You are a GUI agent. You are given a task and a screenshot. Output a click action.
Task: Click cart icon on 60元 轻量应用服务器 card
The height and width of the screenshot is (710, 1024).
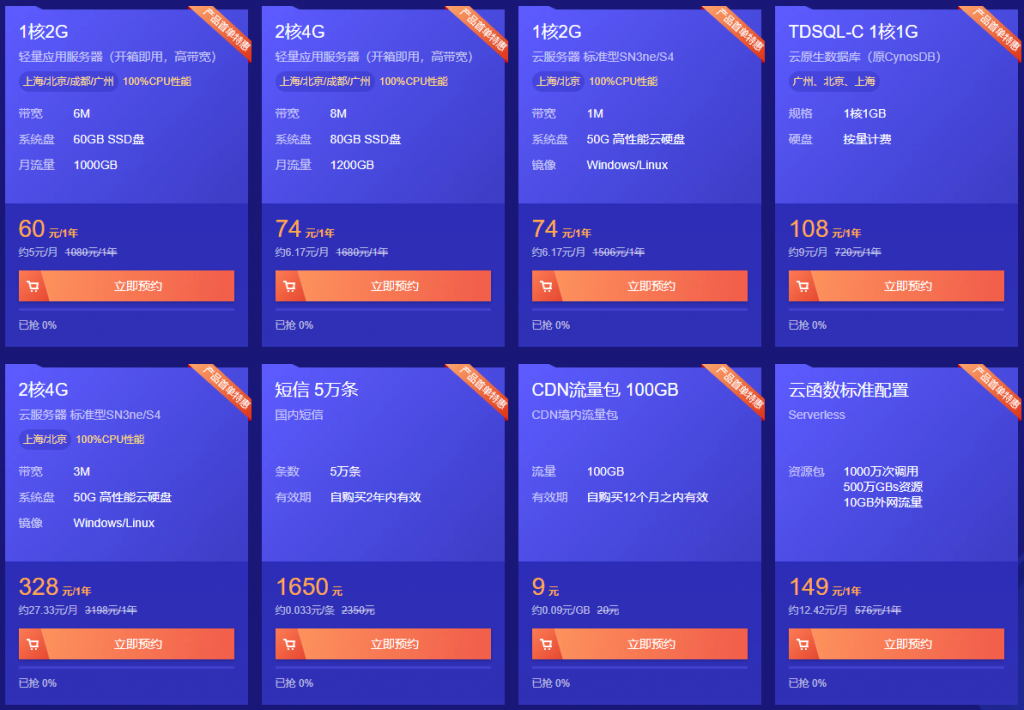coord(33,287)
